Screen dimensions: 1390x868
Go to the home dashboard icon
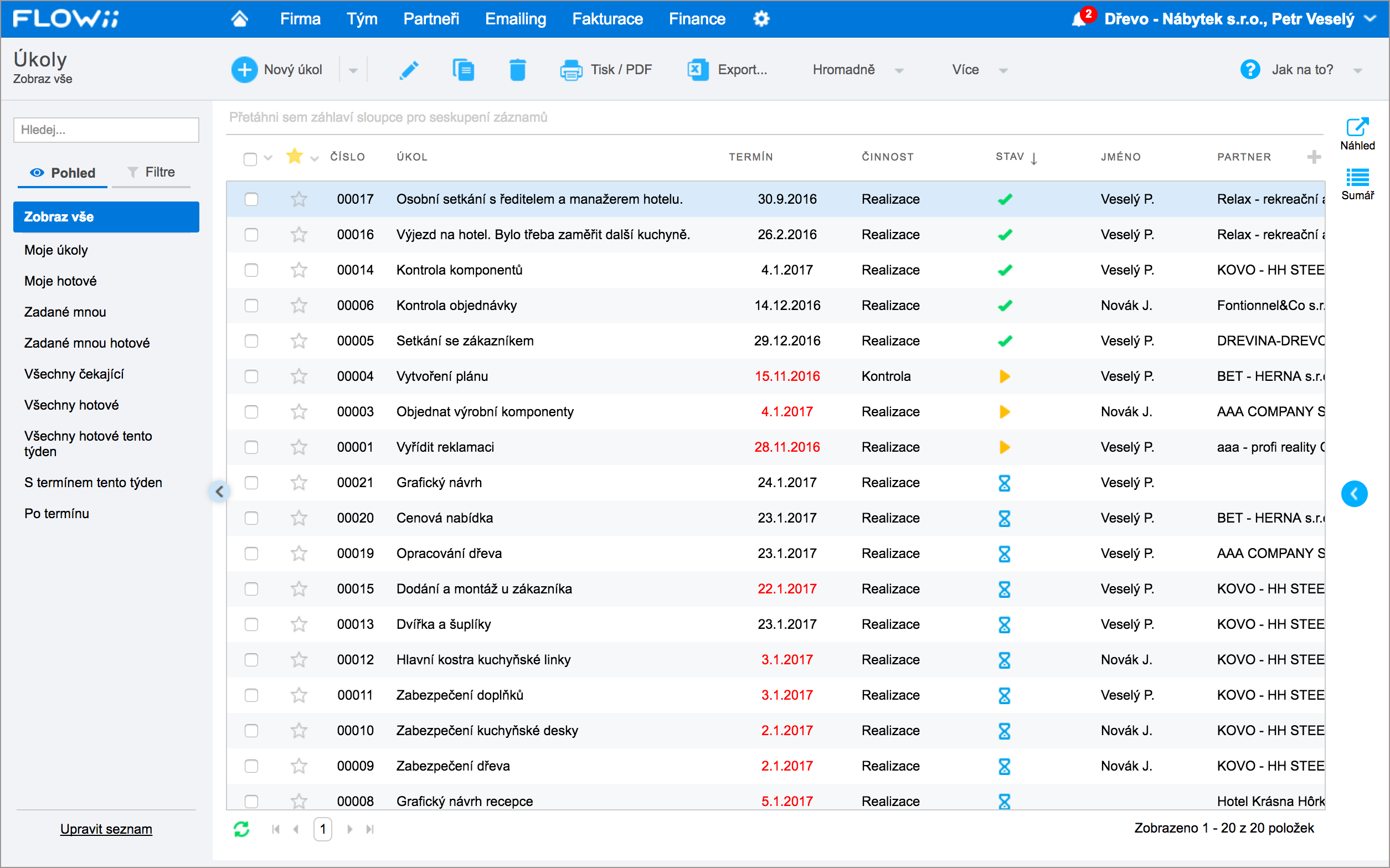(239, 19)
